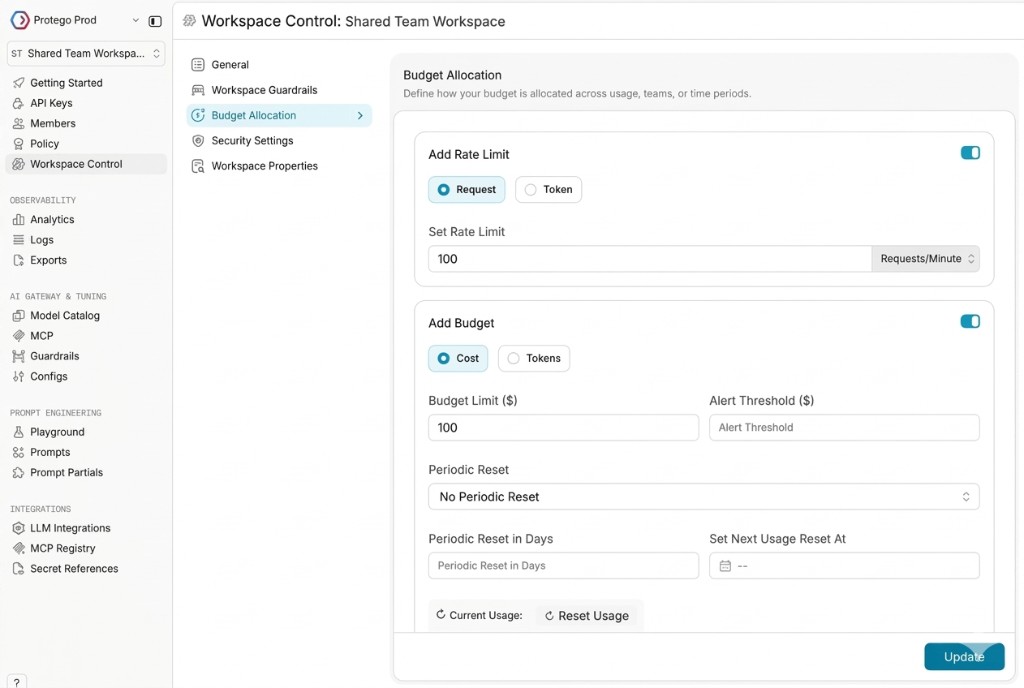Click the Logs list icon

click(x=18, y=240)
